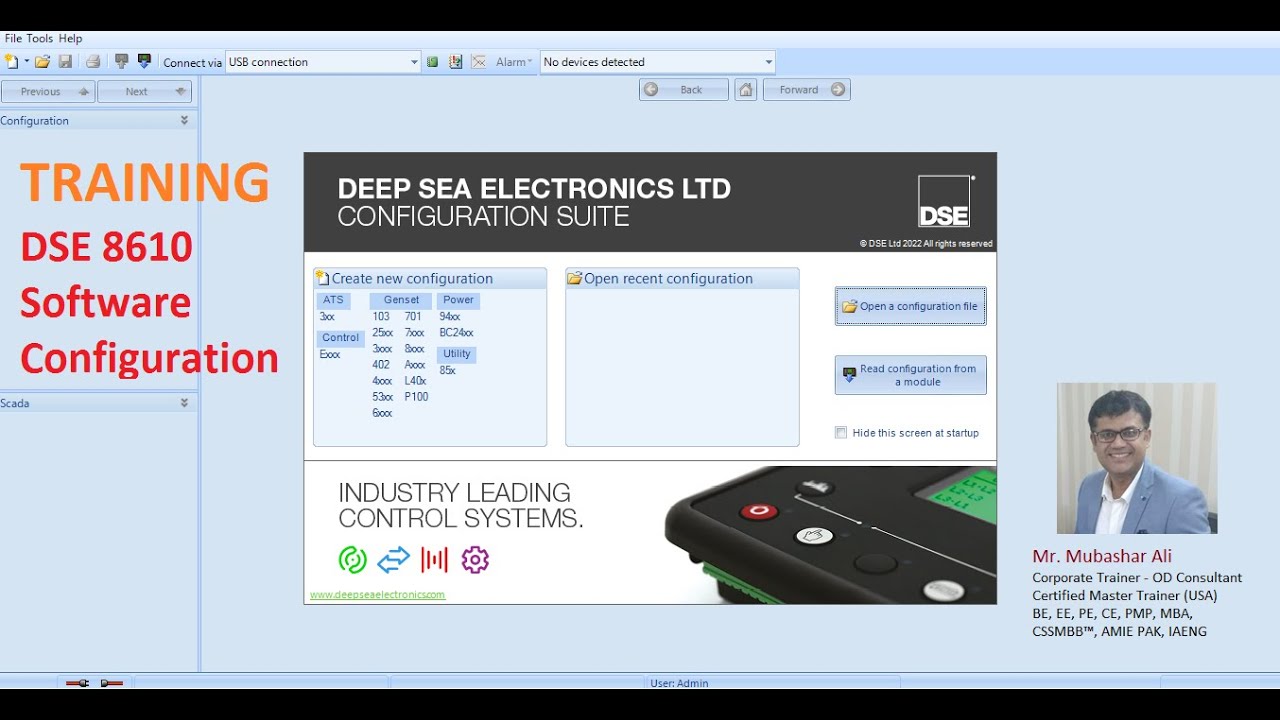Select Genset 7xxx module type

coord(415,333)
